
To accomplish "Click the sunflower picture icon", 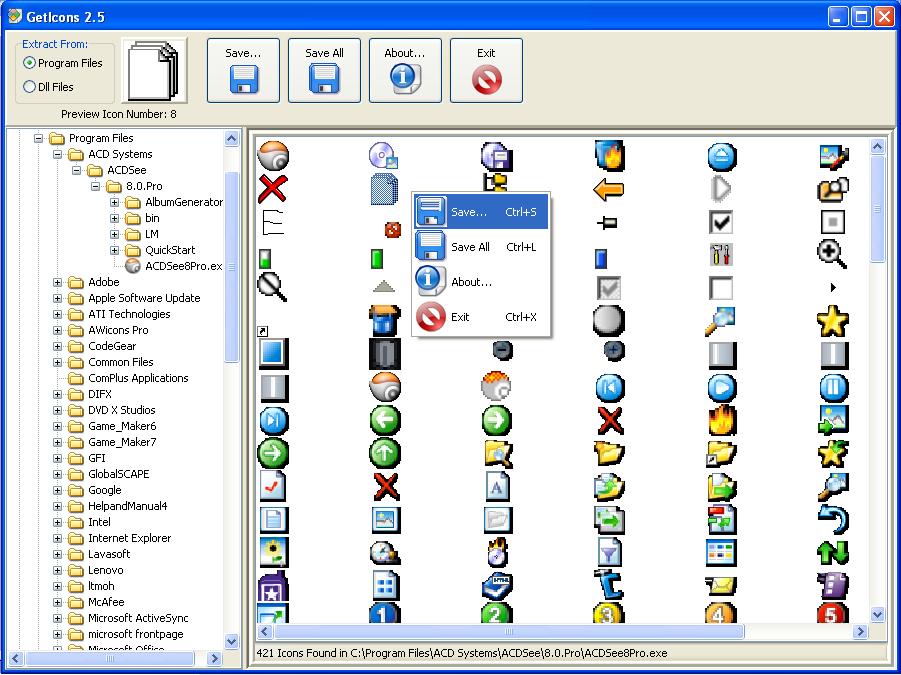I will coord(273,552).
